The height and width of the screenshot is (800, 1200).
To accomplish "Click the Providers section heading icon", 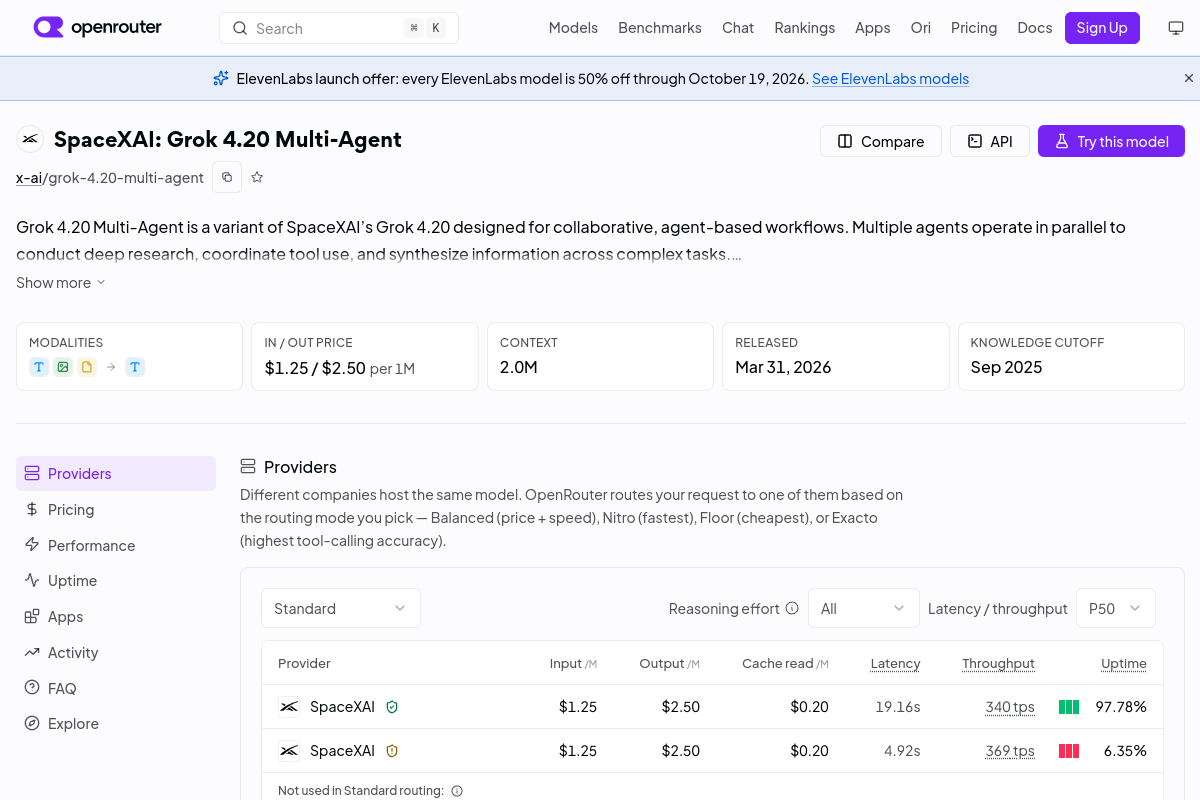I will click(248, 467).
